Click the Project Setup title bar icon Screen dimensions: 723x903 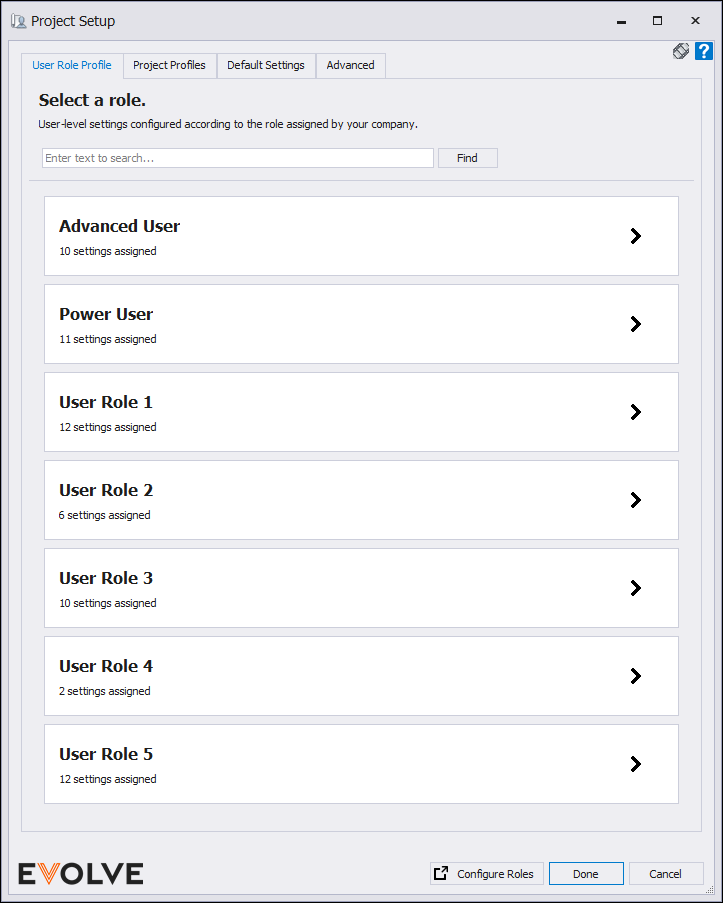[x=18, y=21]
